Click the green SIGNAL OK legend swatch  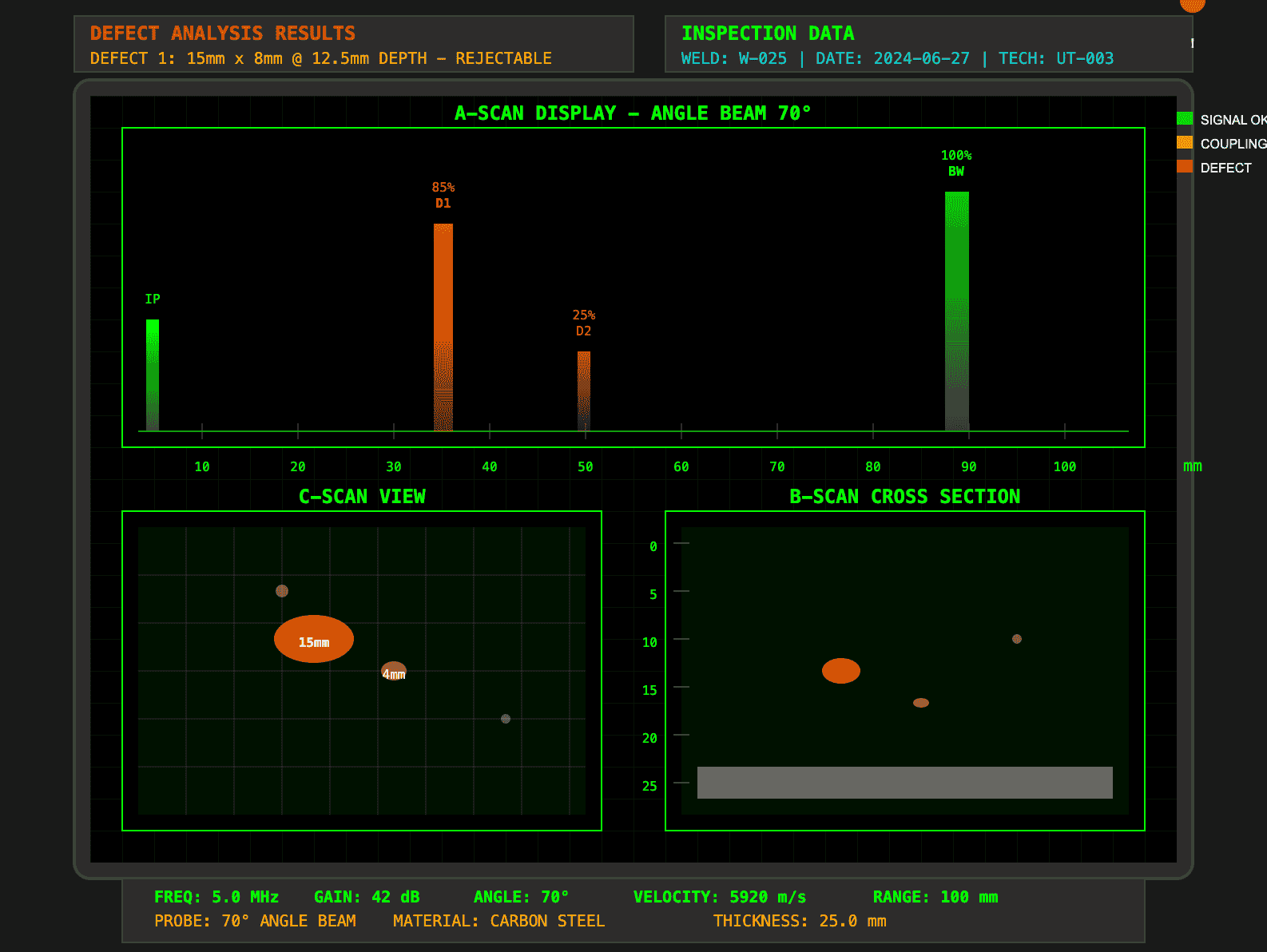click(1184, 119)
